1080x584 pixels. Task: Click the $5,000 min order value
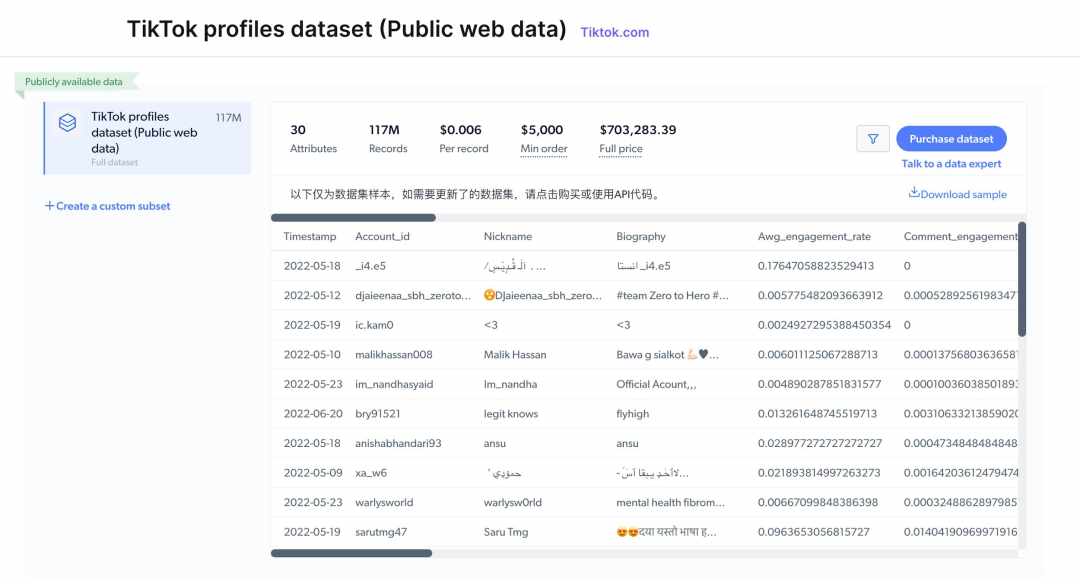click(542, 130)
